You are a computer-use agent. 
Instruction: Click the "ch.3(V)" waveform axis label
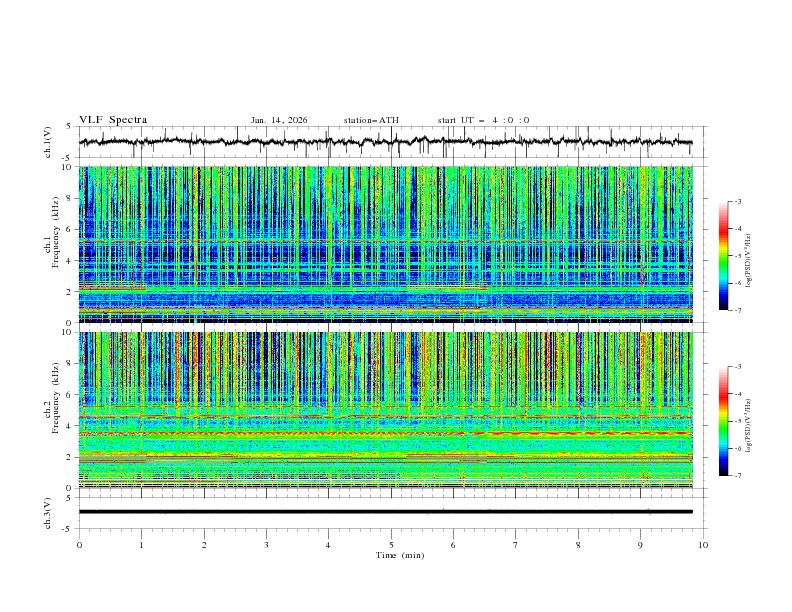48,513
